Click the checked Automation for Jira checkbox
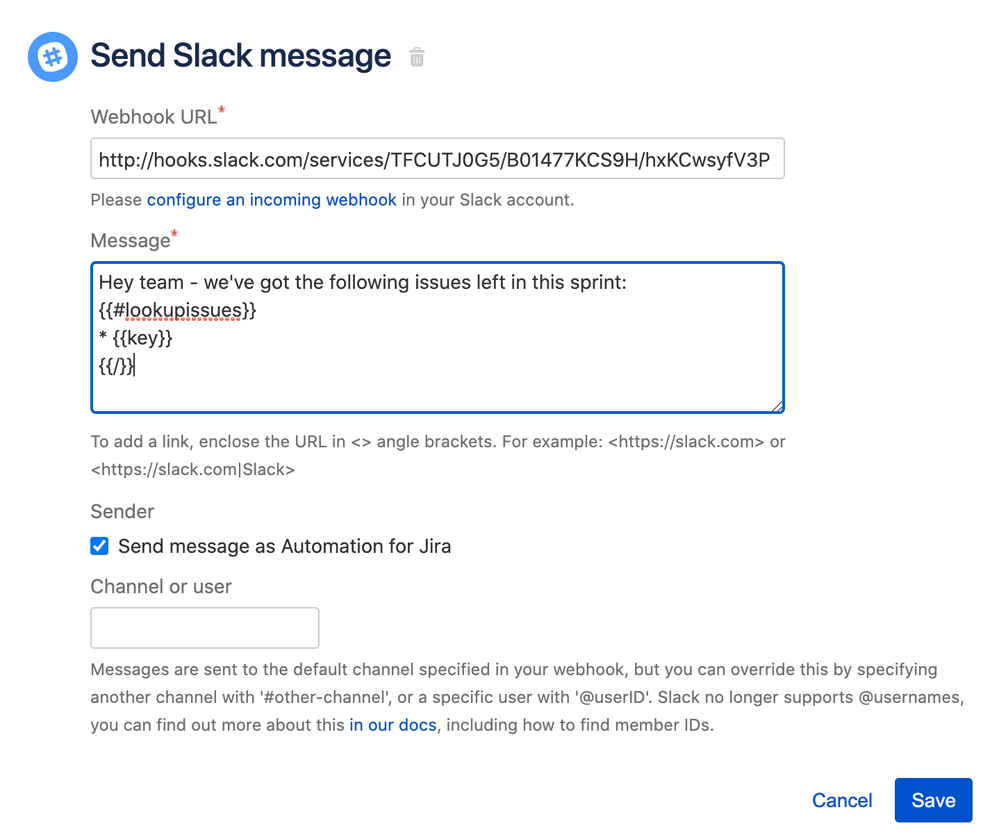999x839 pixels. point(99,546)
